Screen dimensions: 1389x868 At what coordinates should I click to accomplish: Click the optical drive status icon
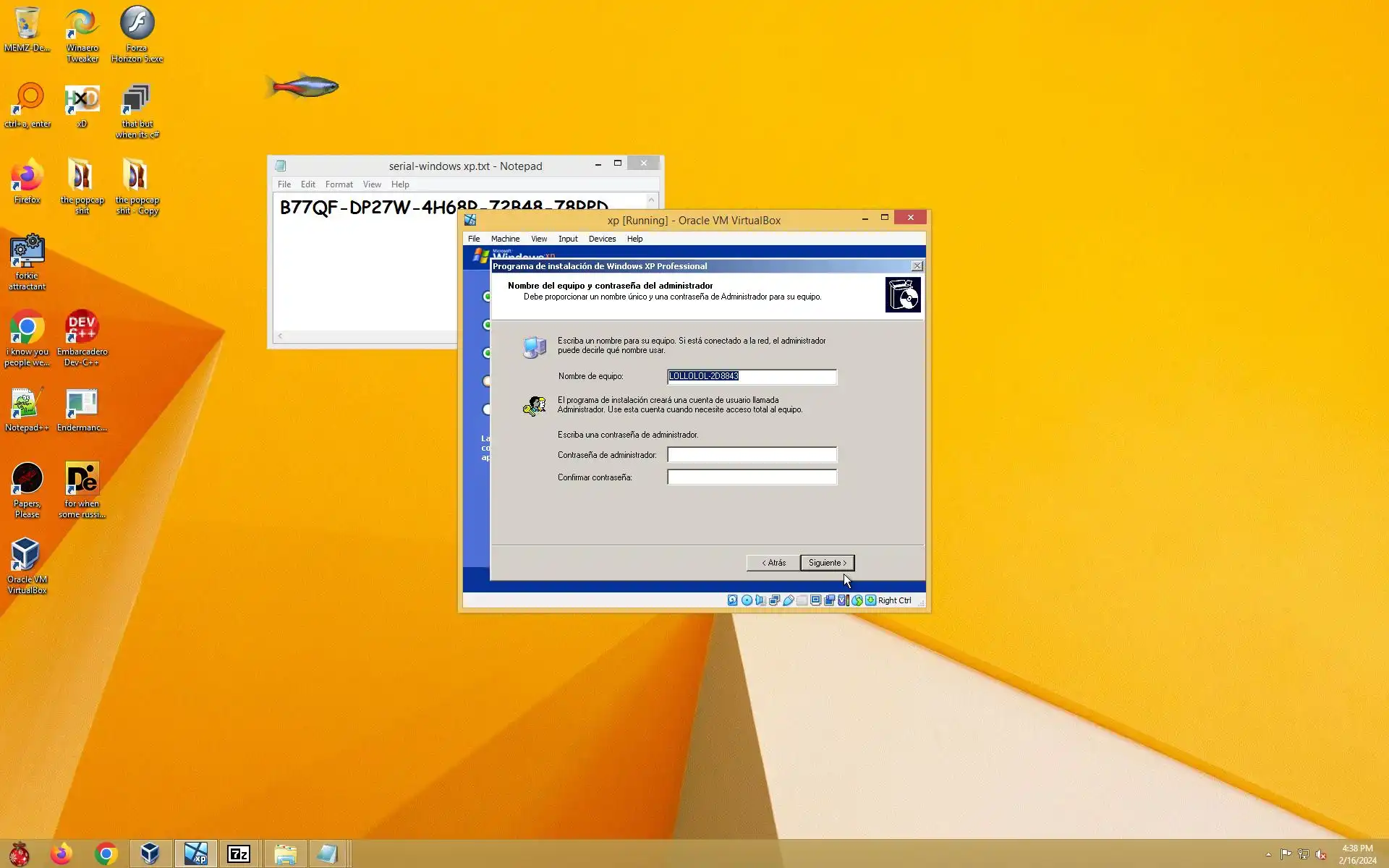[747, 600]
